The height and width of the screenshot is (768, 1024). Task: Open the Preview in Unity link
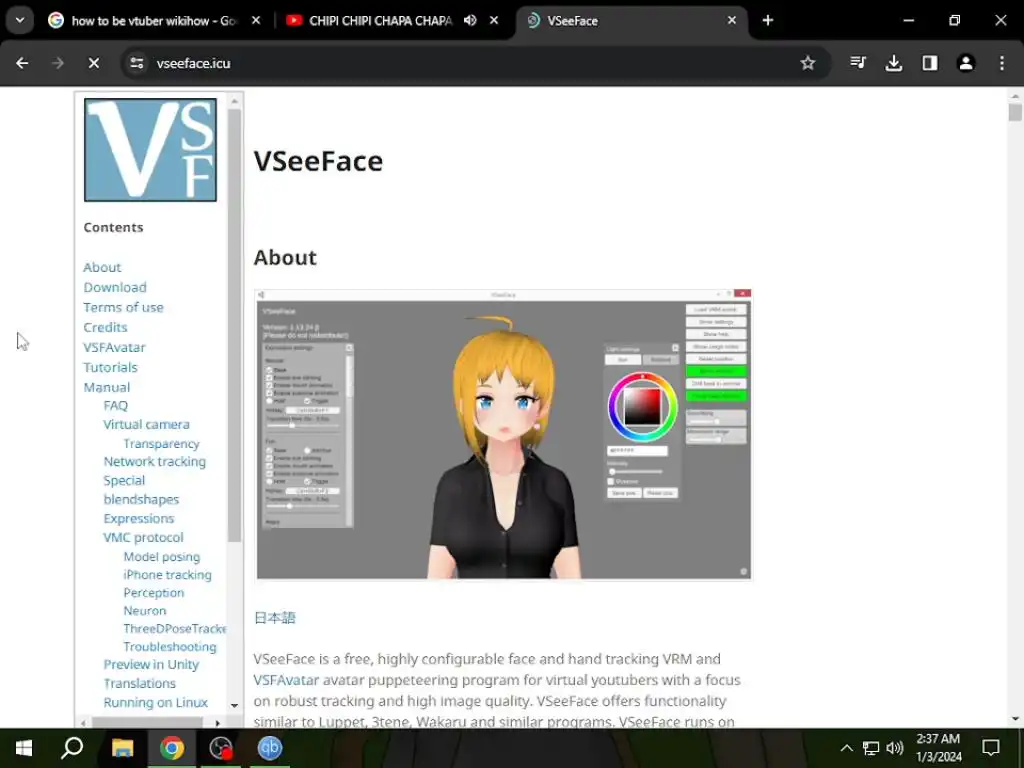151,664
